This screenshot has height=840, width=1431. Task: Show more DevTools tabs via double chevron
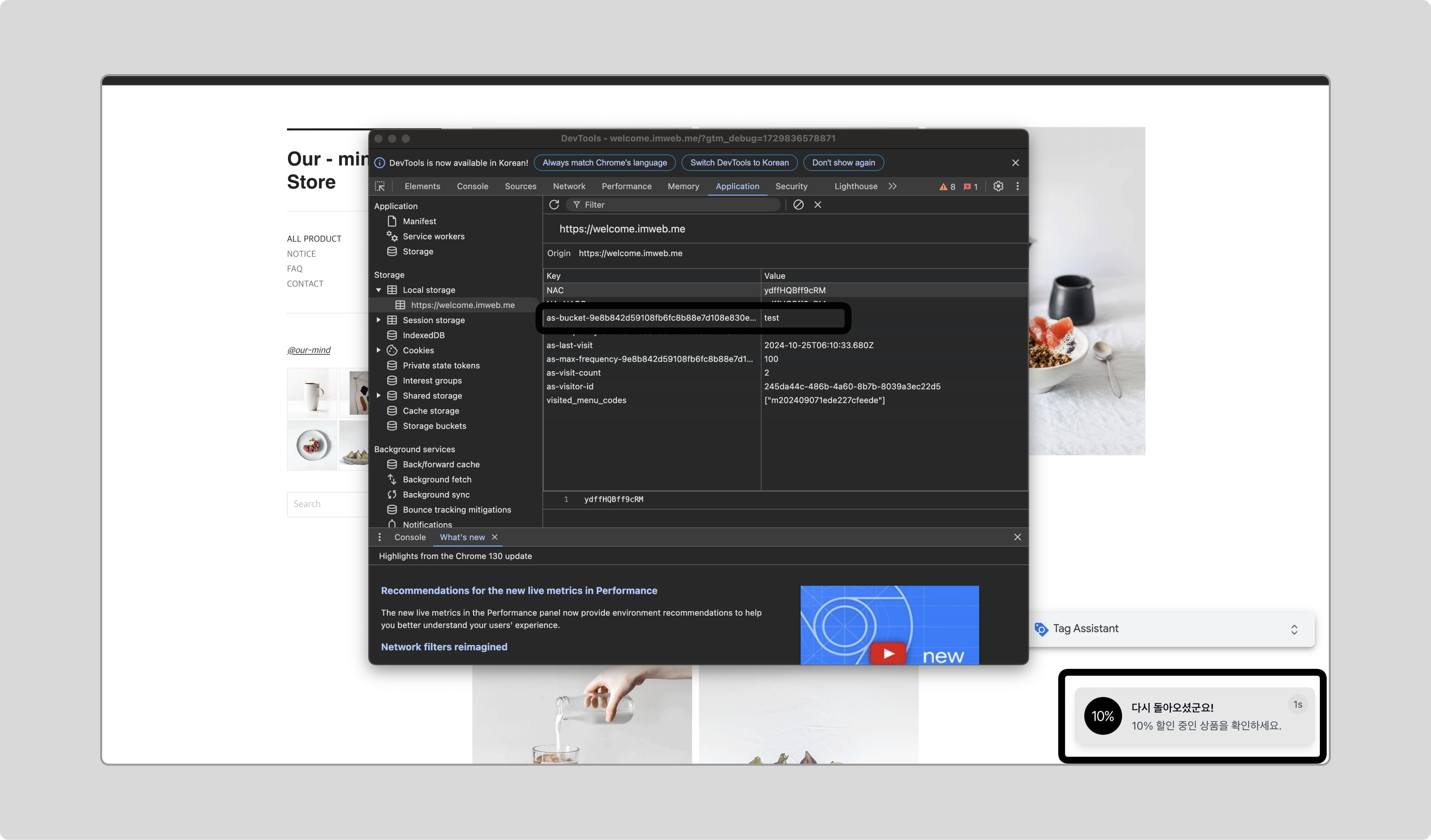click(893, 186)
